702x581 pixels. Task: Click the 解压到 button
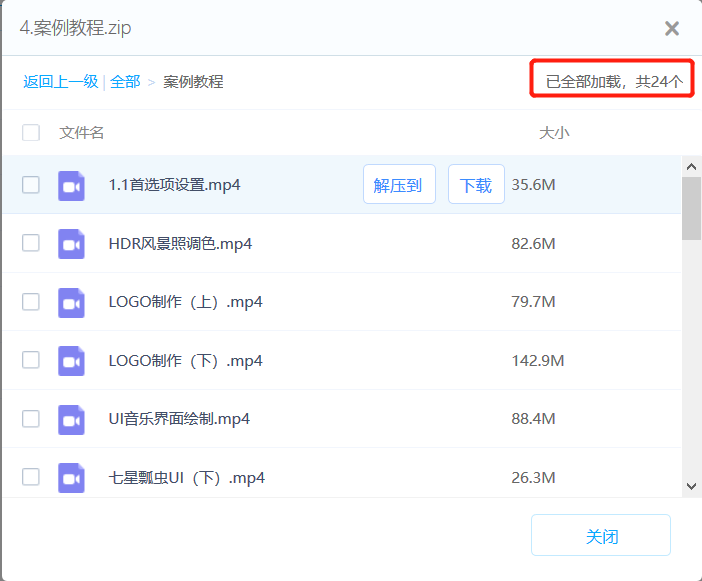399,184
